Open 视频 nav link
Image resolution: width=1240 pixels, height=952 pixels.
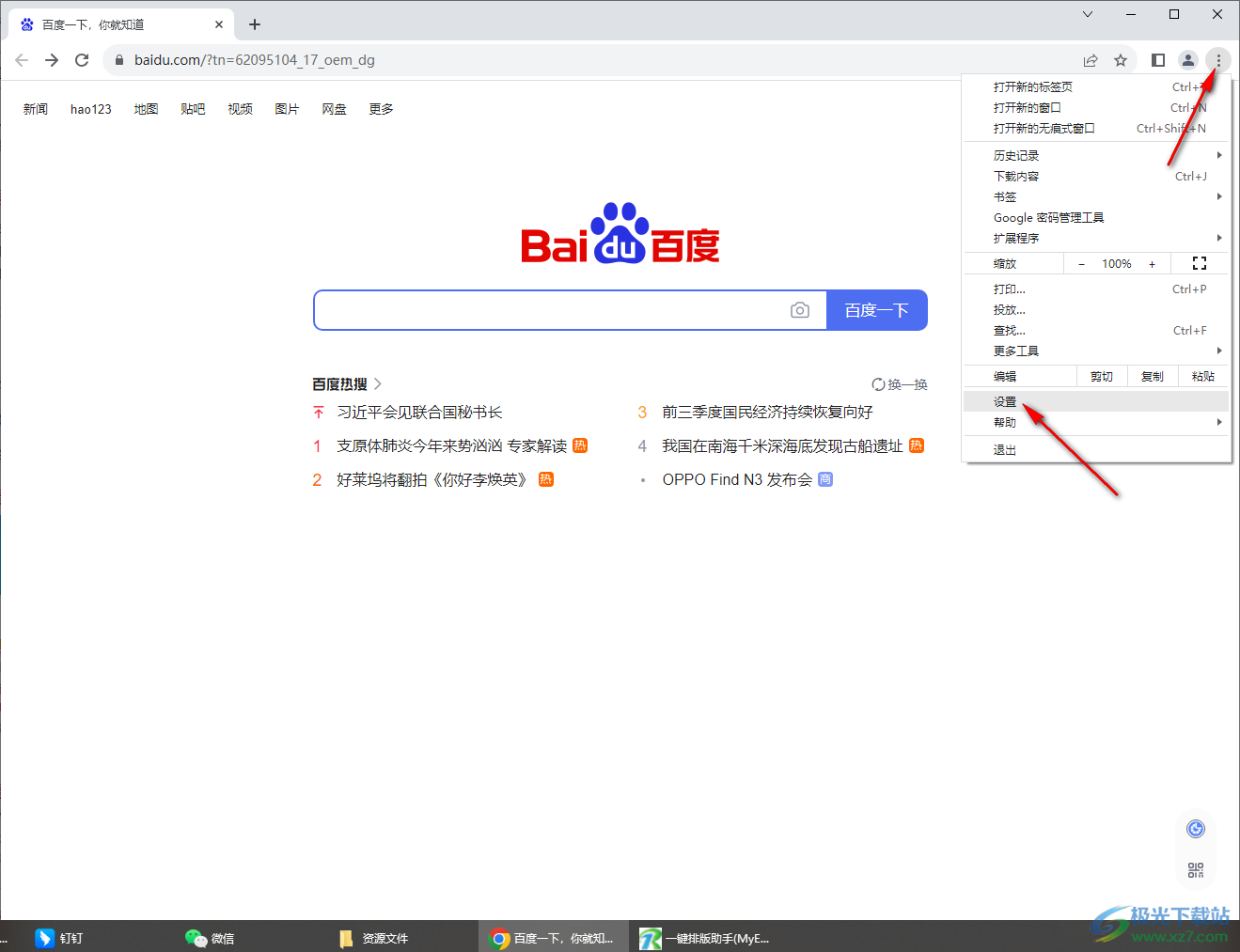[x=240, y=109]
